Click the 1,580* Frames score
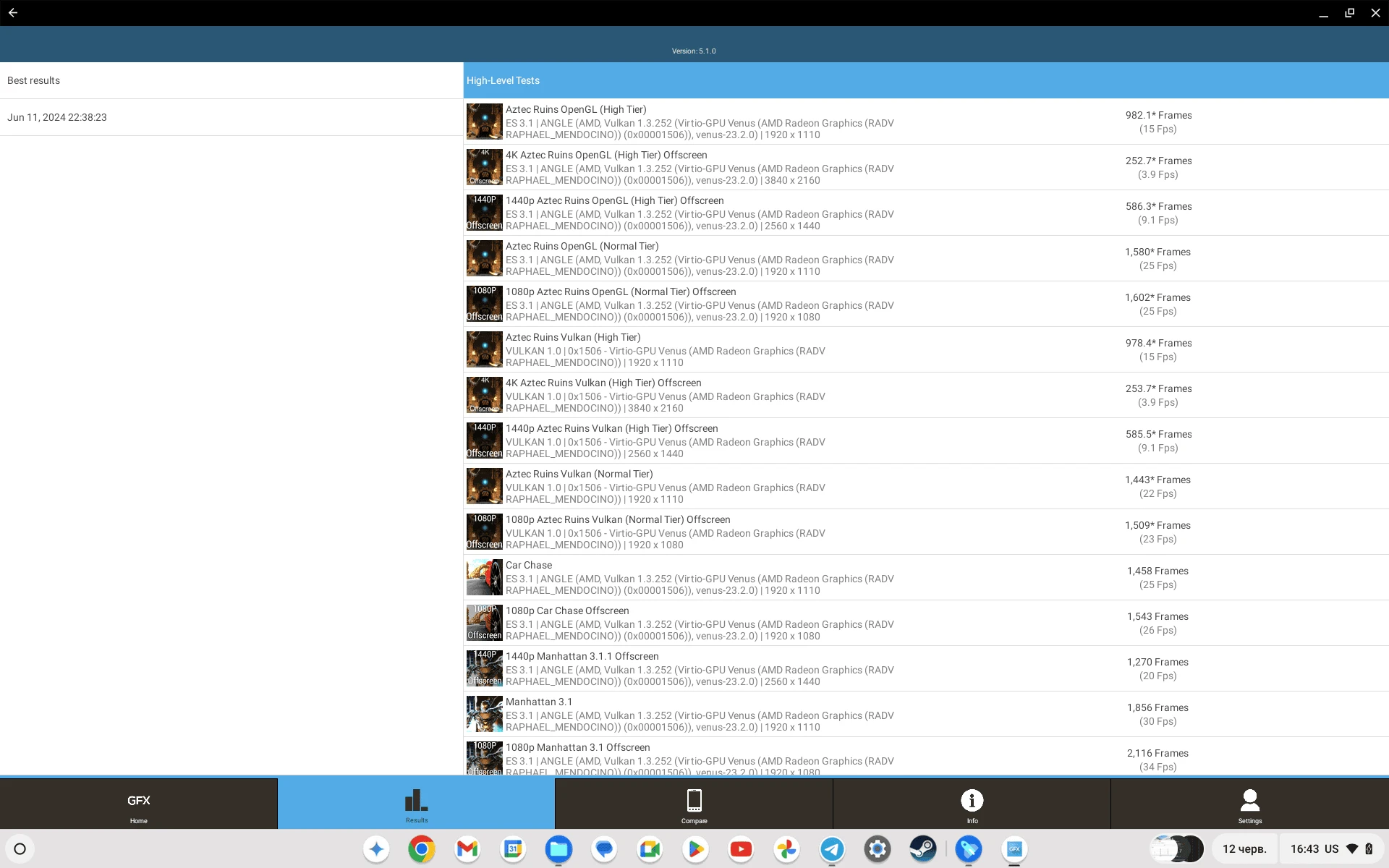1389x868 pixels. coord(1157,252)
